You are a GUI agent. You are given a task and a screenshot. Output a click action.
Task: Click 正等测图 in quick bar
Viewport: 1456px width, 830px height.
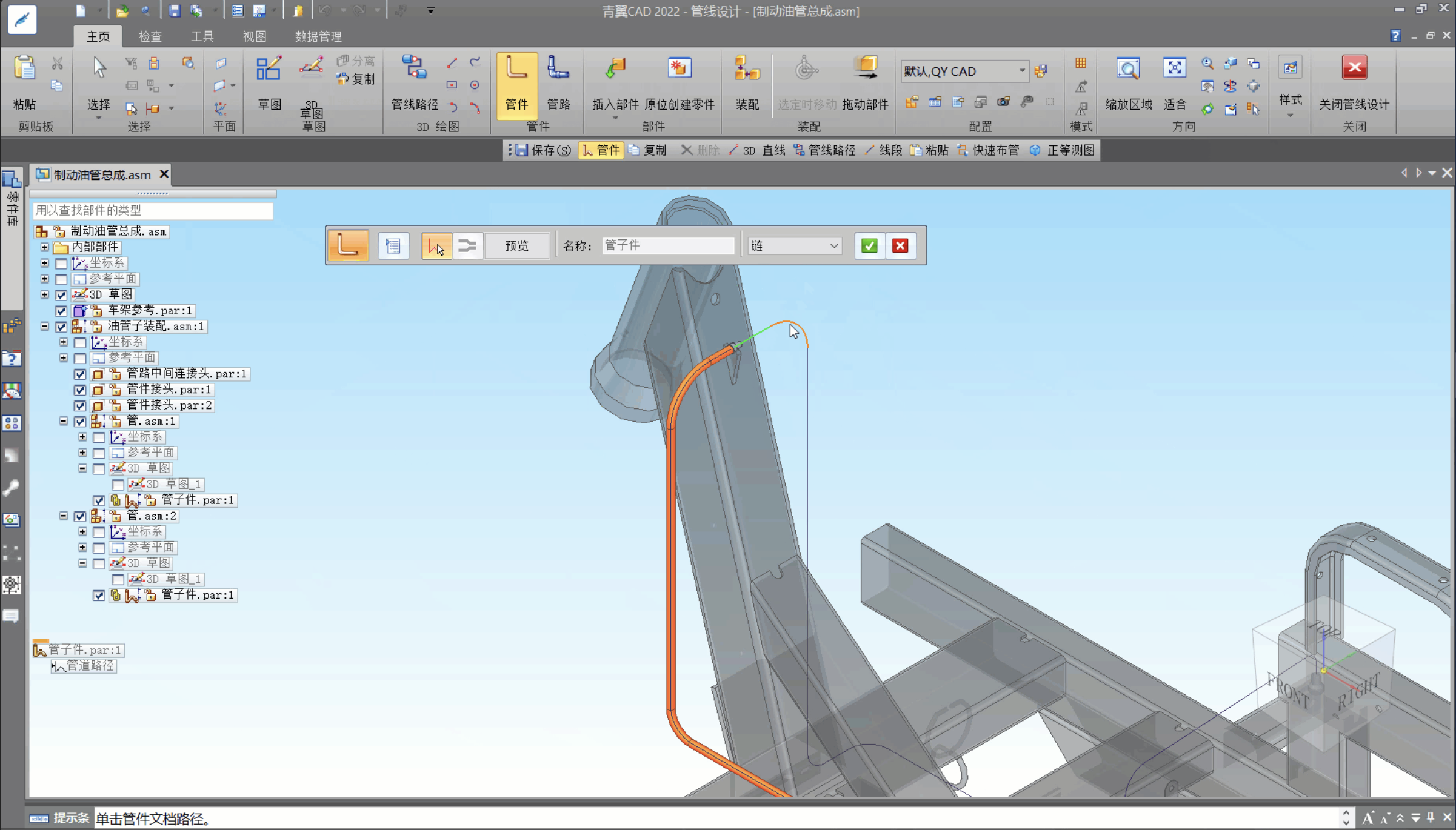pos(1062,150)
